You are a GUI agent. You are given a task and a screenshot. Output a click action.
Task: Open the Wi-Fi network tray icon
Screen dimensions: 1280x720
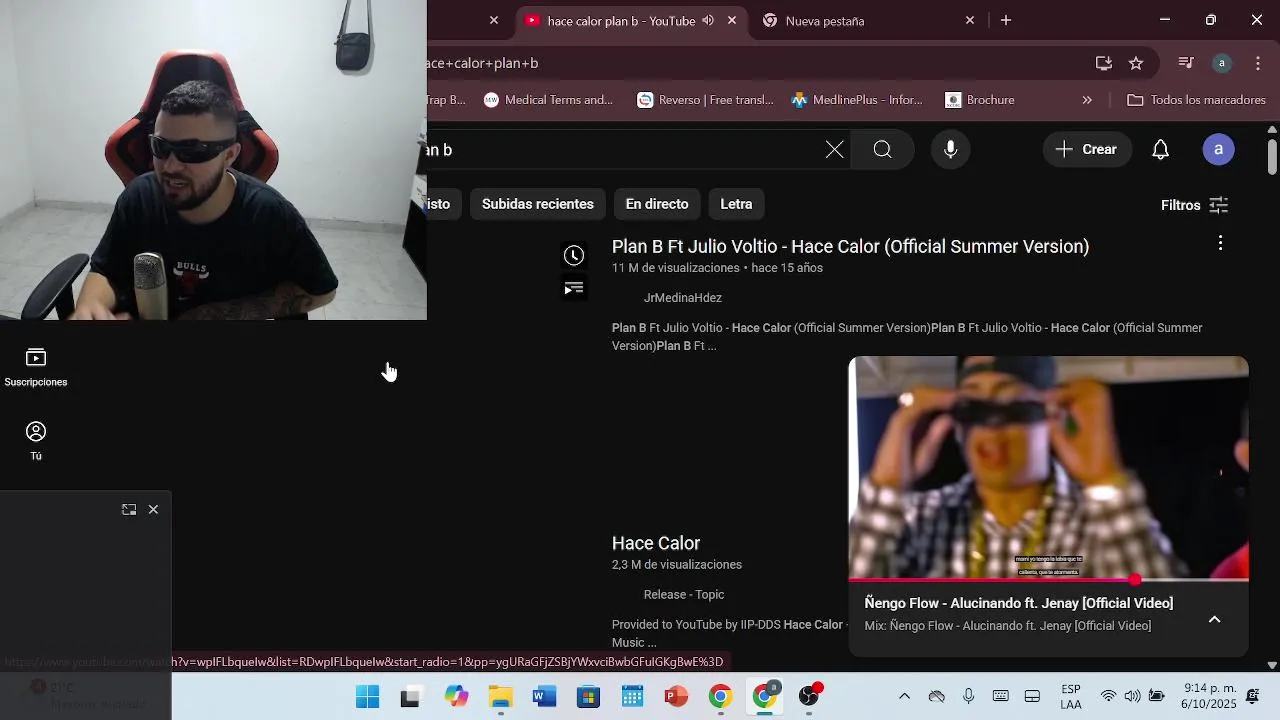click(1108, 697)
